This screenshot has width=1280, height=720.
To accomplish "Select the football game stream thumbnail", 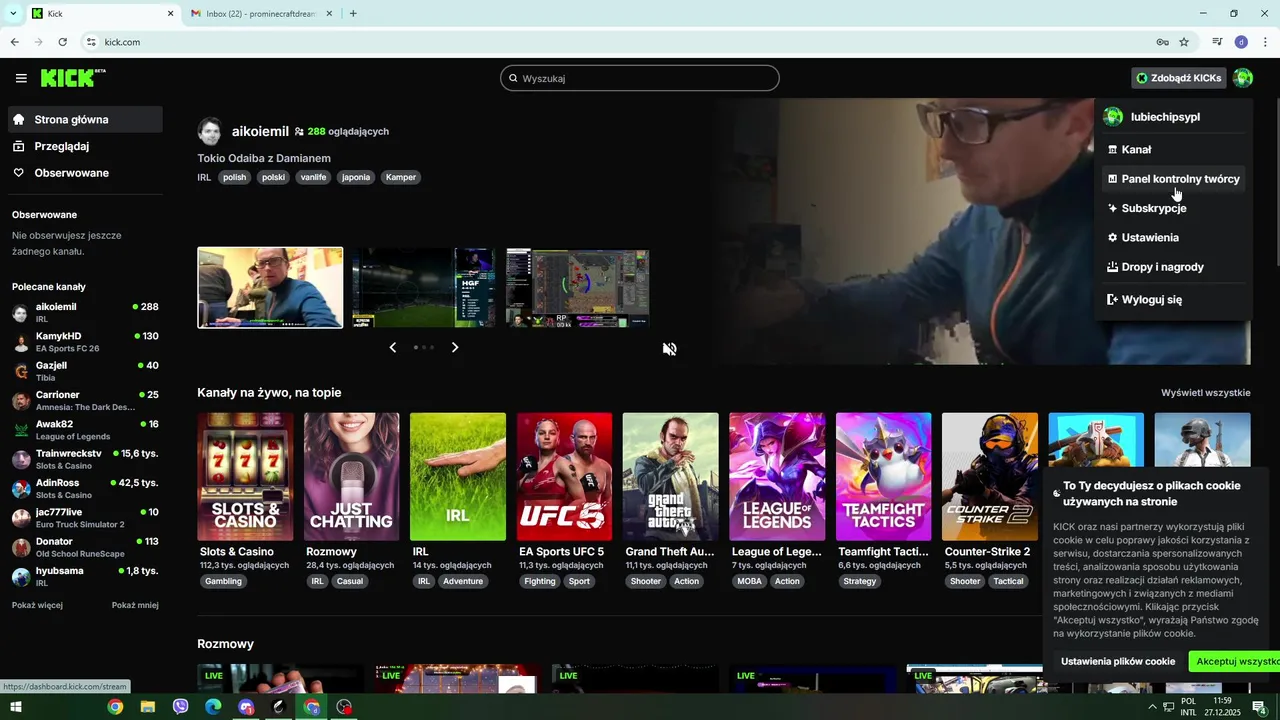I will click(x=424, y=288).
